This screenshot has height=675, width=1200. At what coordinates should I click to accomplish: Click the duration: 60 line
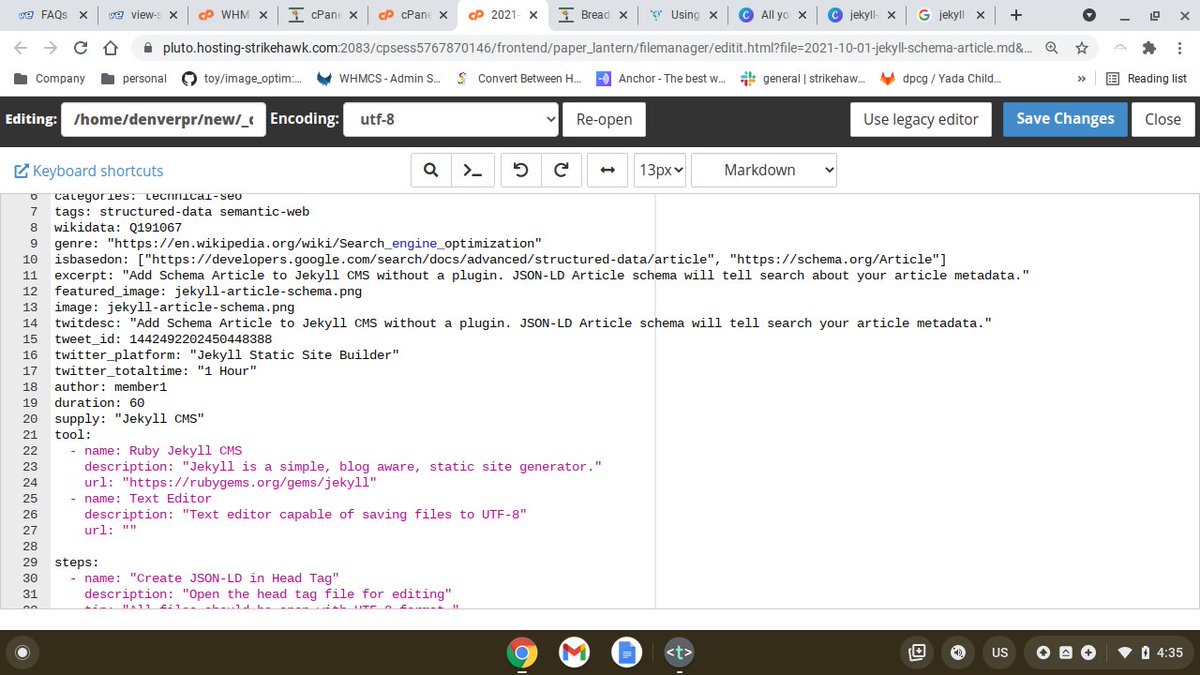click(99, 403)
